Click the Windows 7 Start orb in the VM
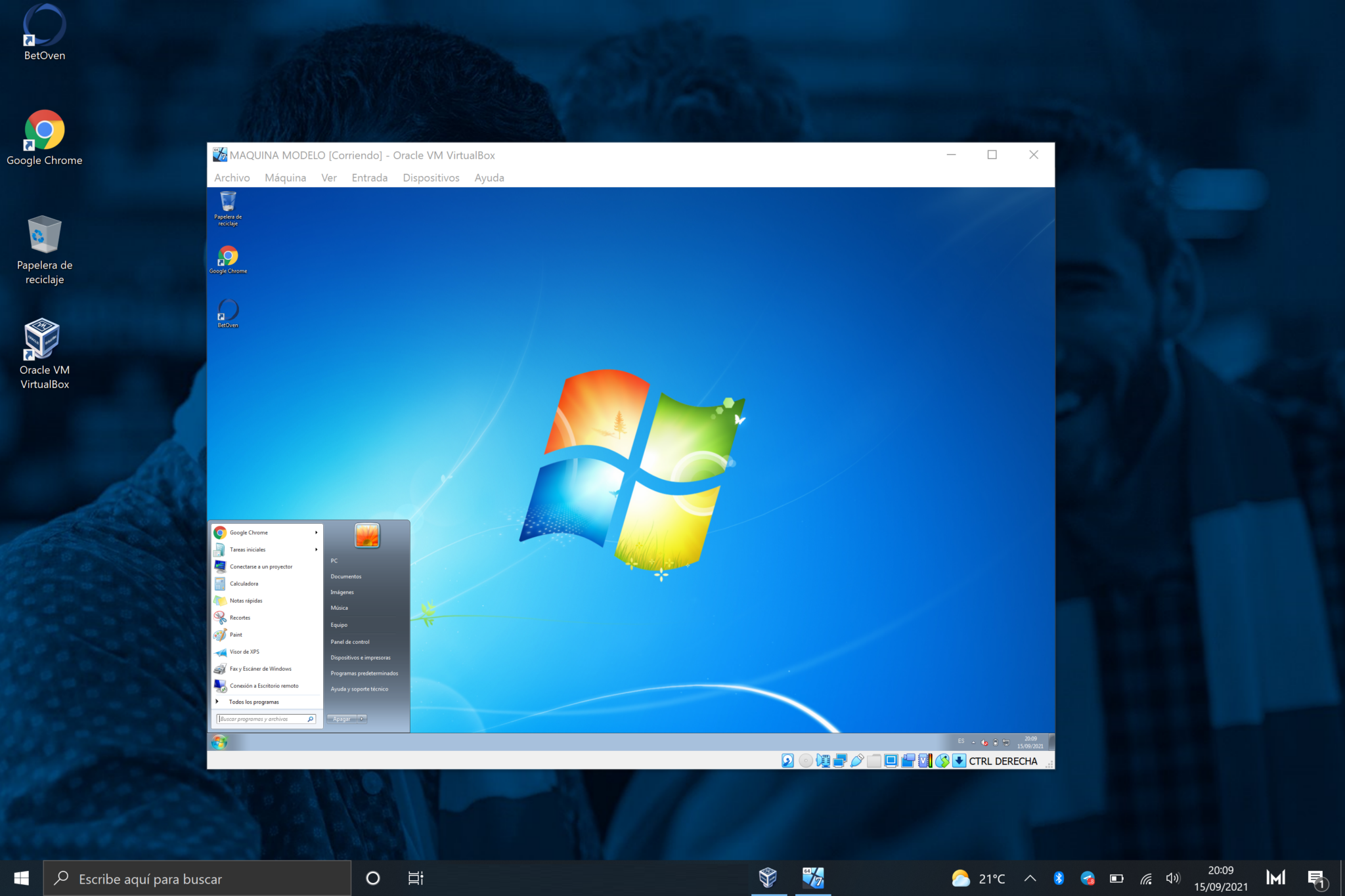Viewport: 1345px width, 896px height. (x=219, y=742)
